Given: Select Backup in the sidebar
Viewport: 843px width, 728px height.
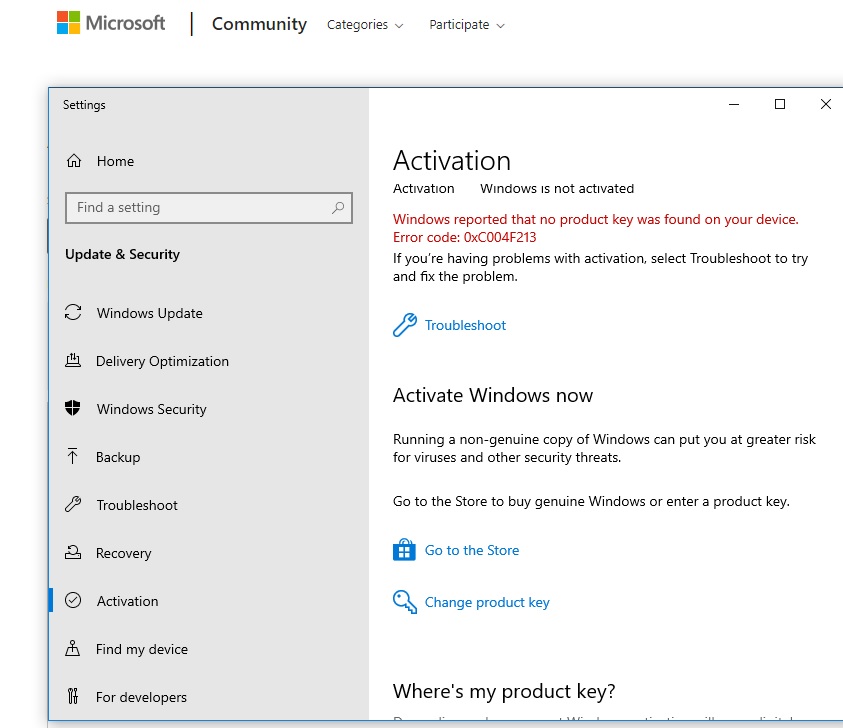Looking at the screenshot, I should click(x=118, y=457).
